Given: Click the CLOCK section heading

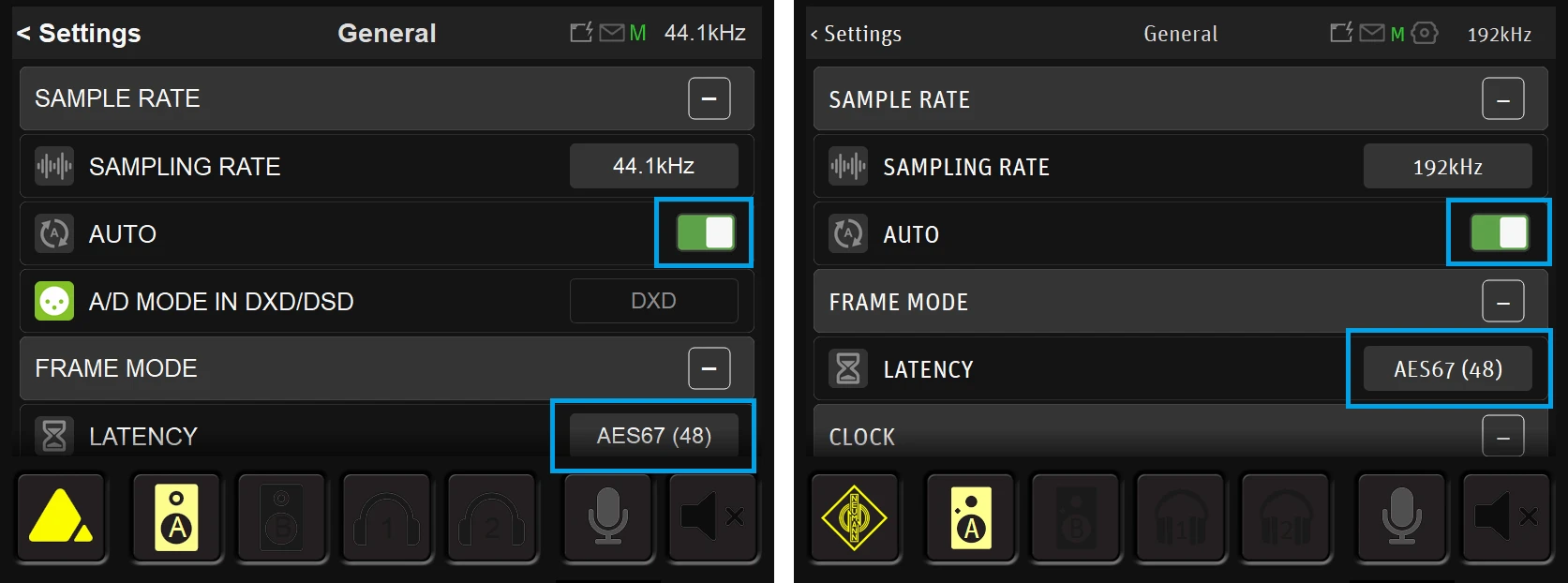Looking at the screenshot, I should [x=862, y=437].
